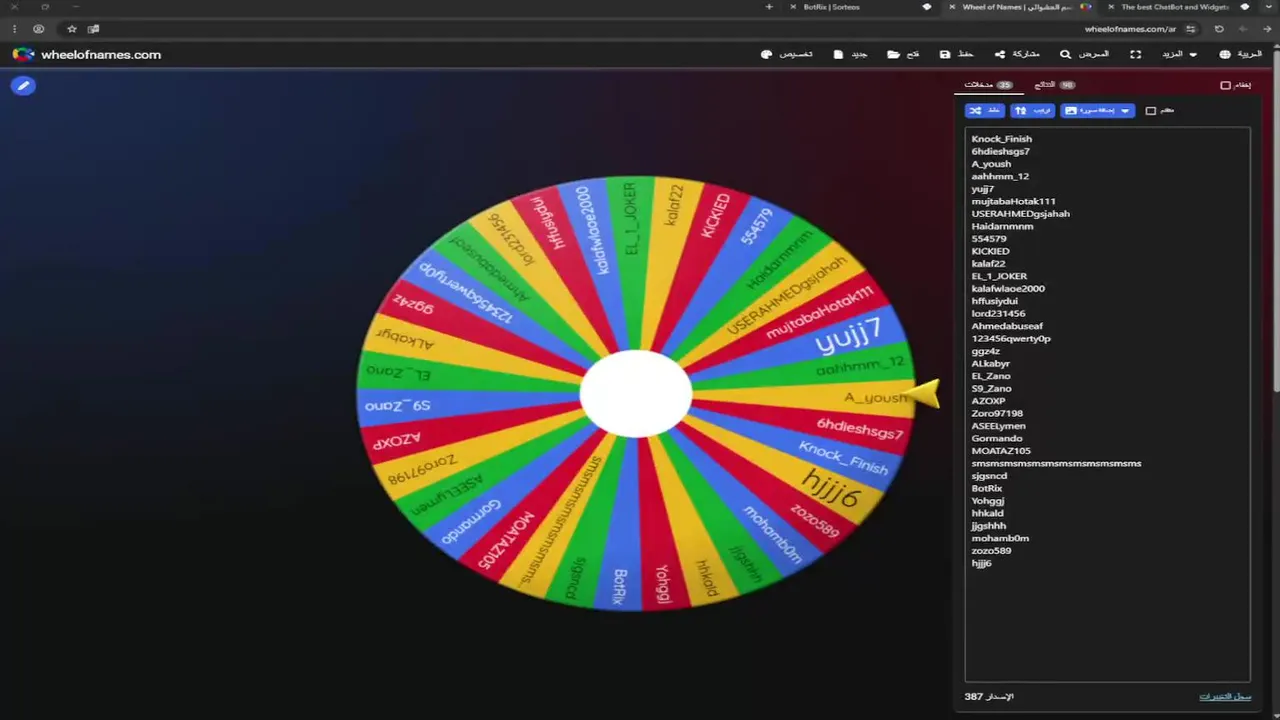Image resolution: width=1280 pixels, height=720 pixels.
Task: Click the Share icon
Action: click(x=999, y=54)
